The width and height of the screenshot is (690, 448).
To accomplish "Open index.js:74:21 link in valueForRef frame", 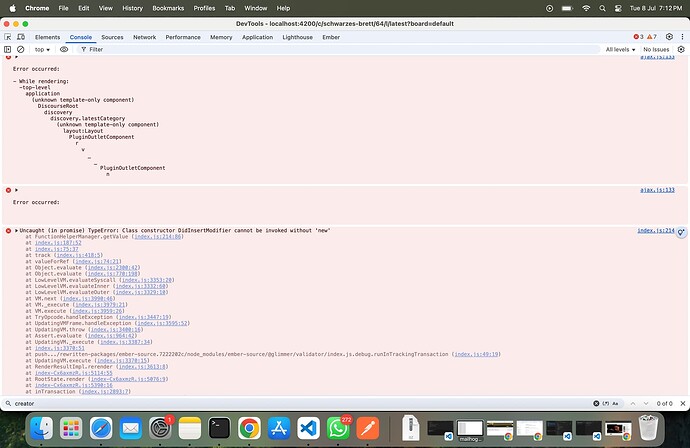I will coord(97,261).
